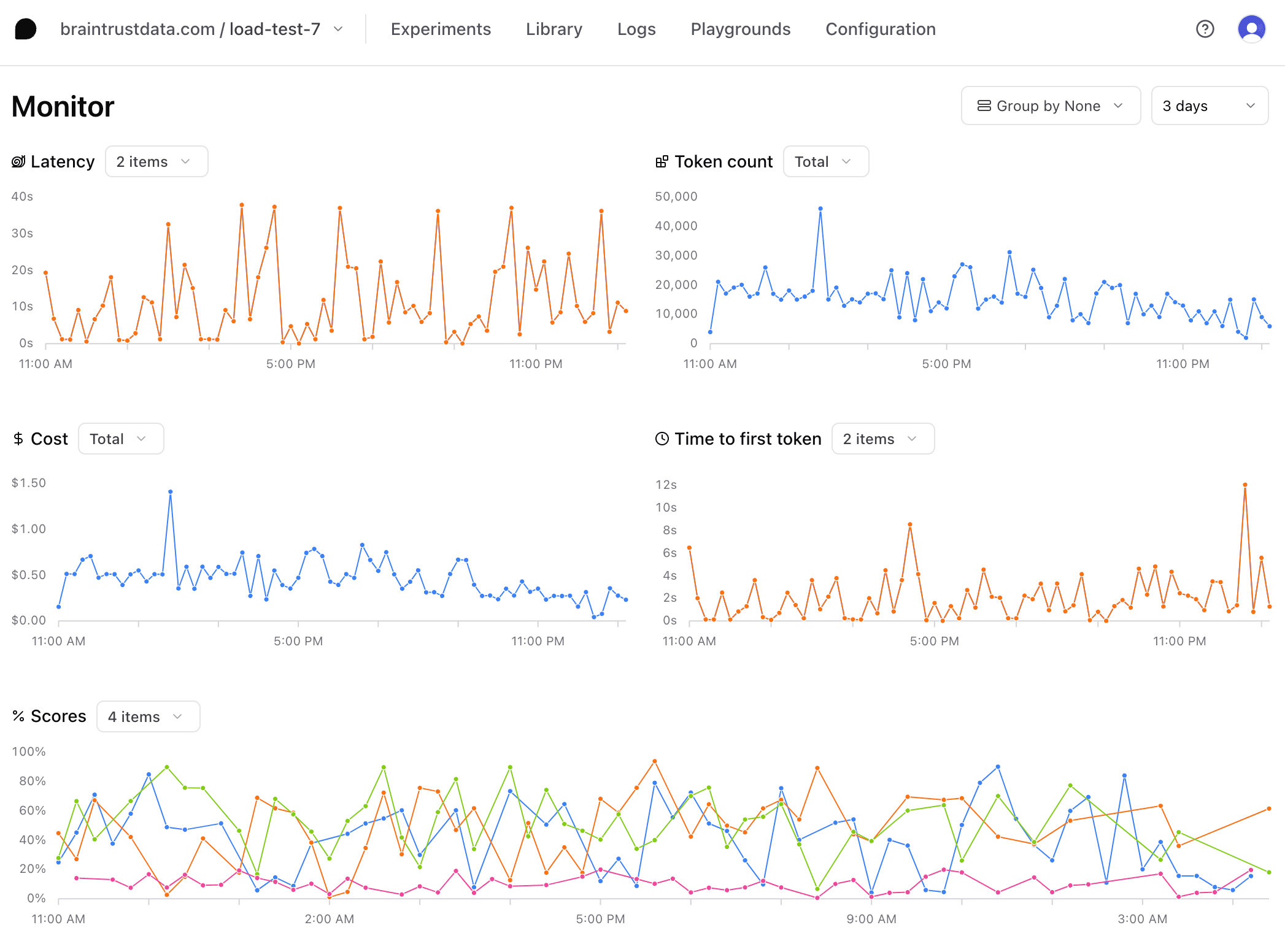Click the 9:00 AM label on Scores axis

coord(871,919)
